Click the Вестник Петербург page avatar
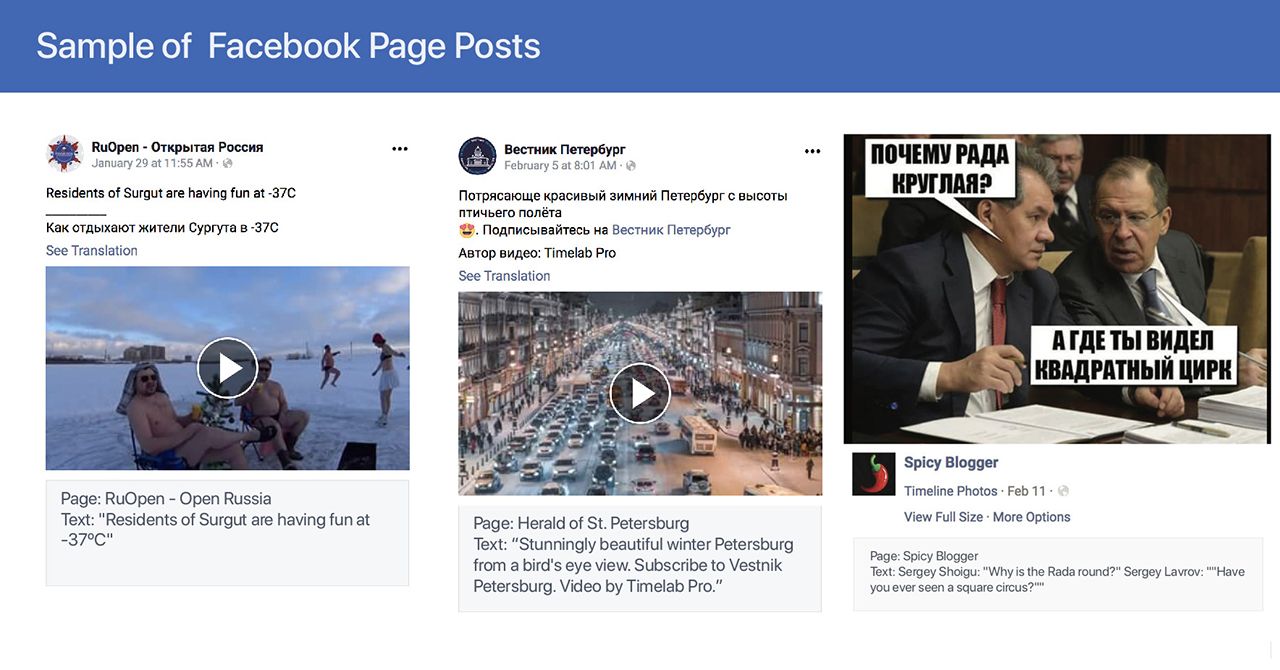1280x670 pixels. point(477,156)
